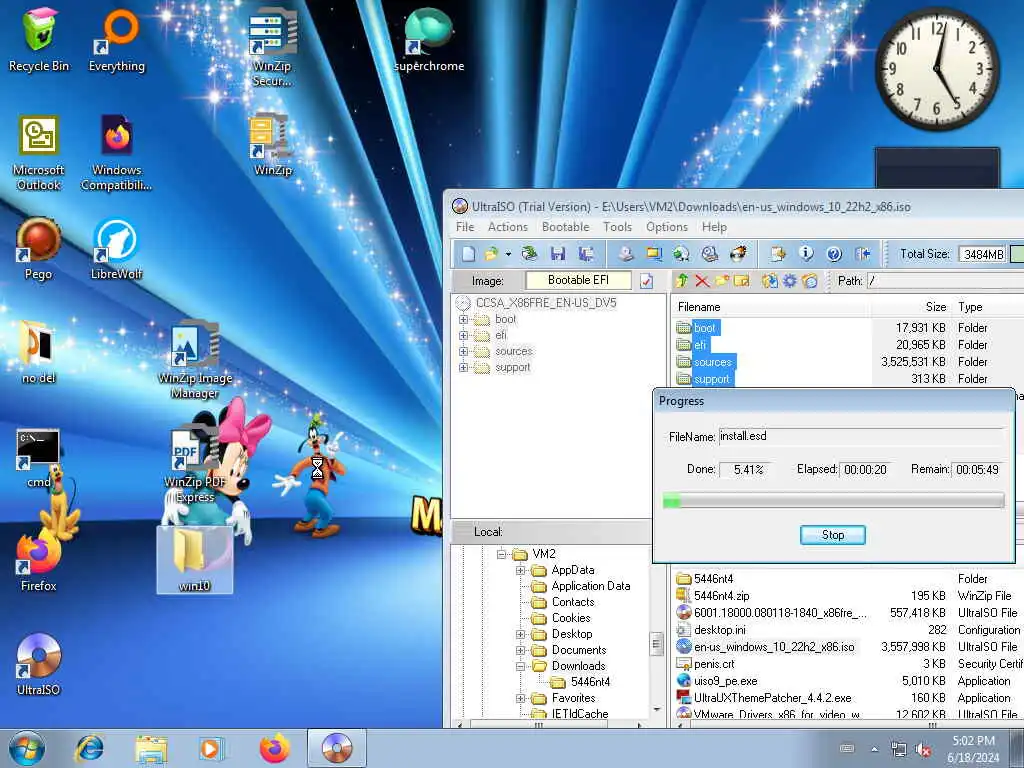Click the Compress ISO monitor toolbar icon
The width and height of the screenshot is (1024, 768).
tap(654, 254)
